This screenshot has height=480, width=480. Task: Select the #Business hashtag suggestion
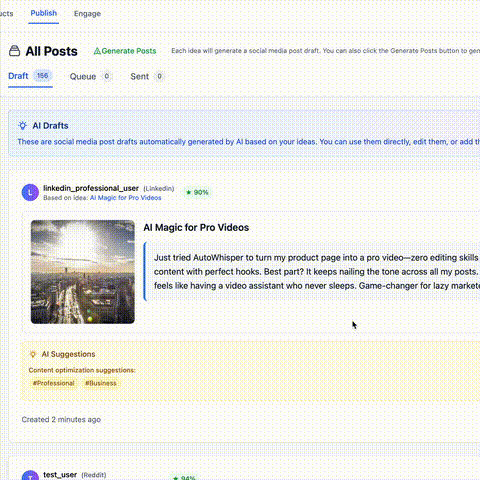101,383
